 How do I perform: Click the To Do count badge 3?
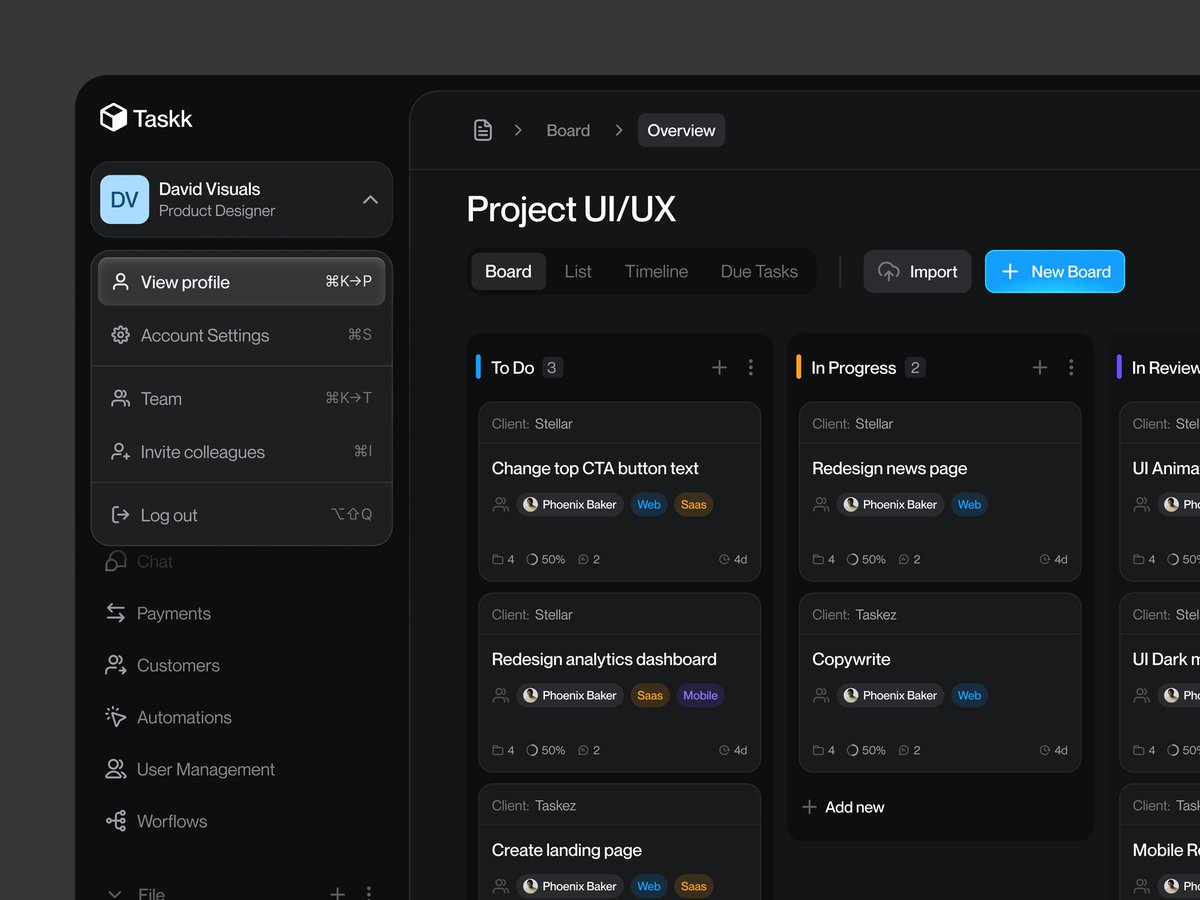click(x=552, y=367)
